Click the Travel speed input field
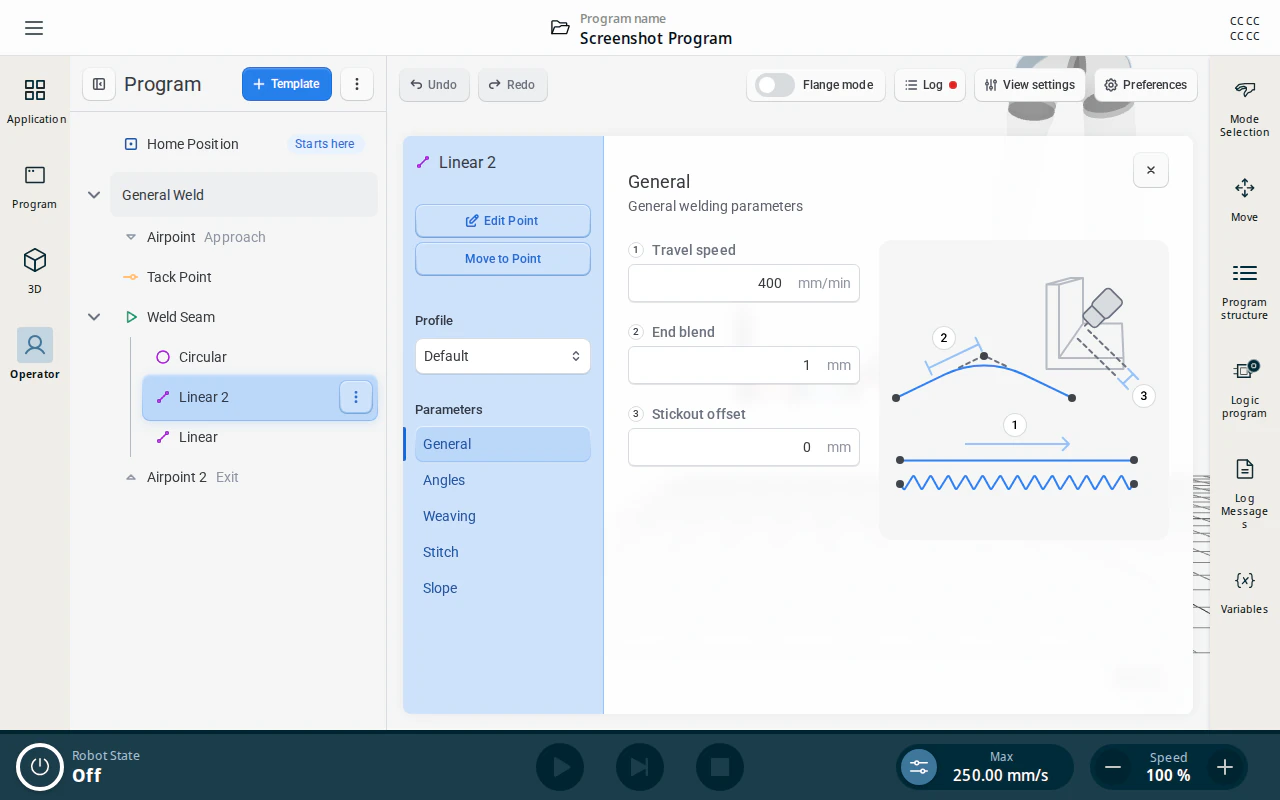 click(x=744, y=283)
